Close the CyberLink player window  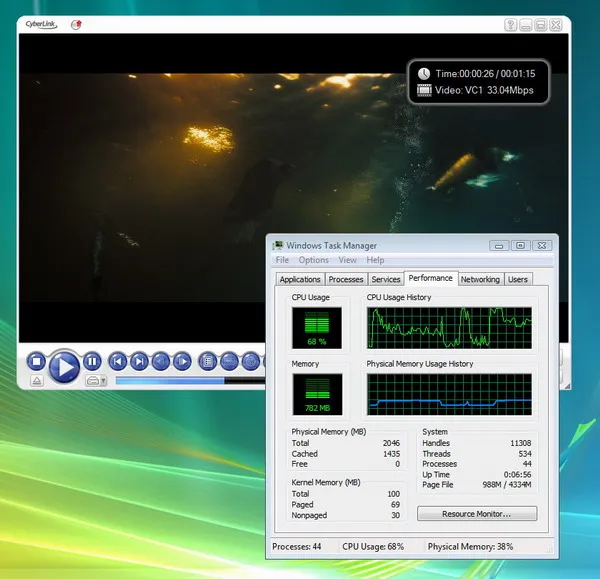tap(556, 25)
